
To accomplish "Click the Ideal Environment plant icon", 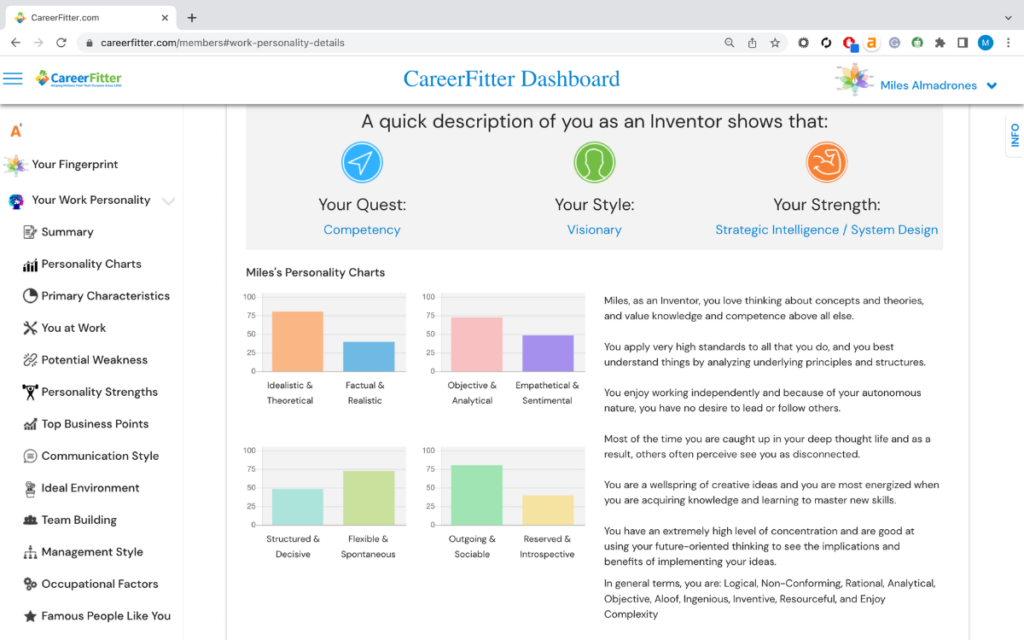I will 30,488.
